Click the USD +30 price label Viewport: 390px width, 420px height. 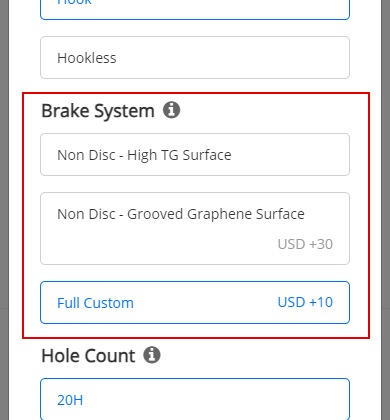[305, 244]
